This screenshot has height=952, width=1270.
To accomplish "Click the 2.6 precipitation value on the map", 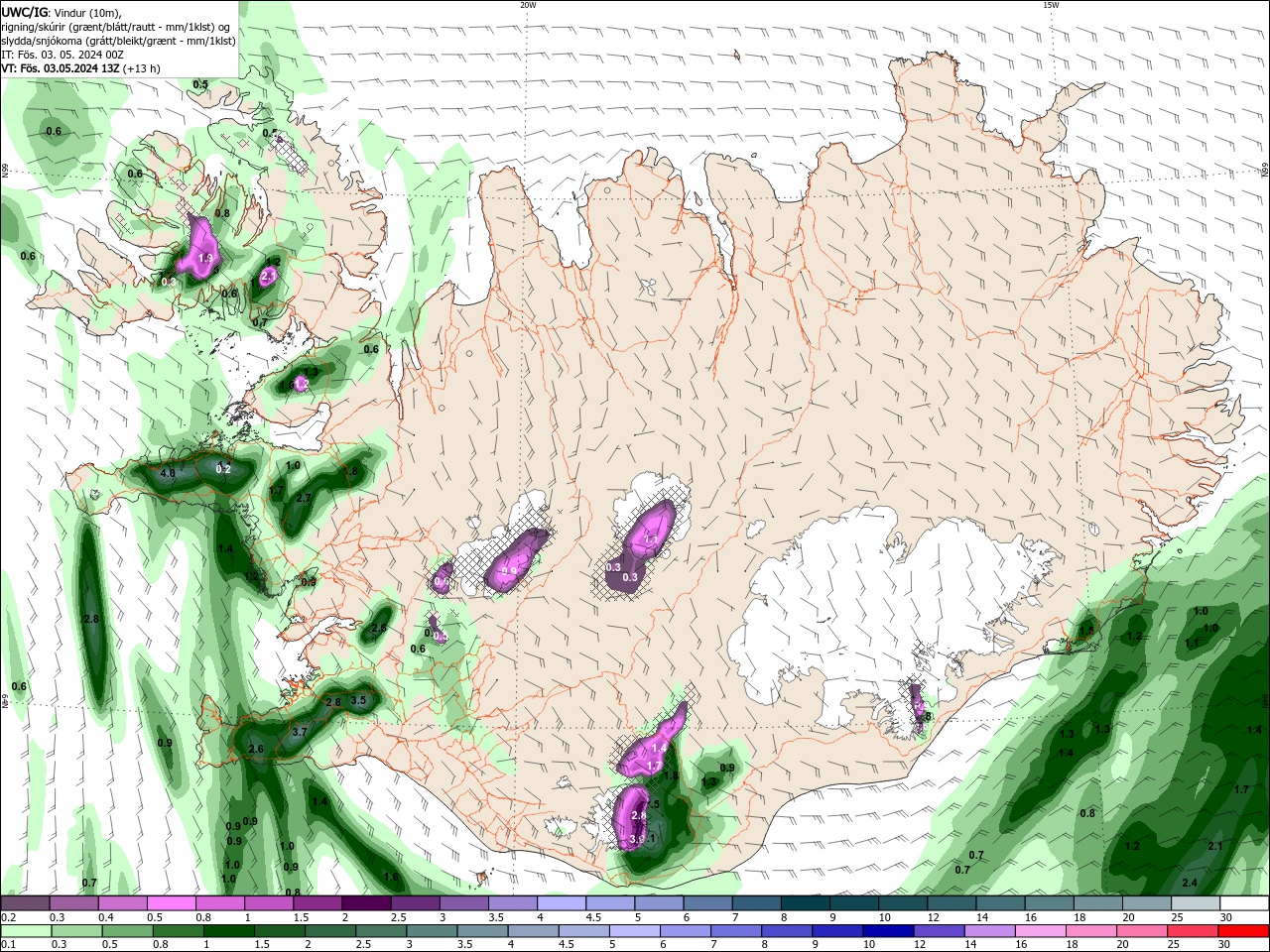I will point(256,749).
